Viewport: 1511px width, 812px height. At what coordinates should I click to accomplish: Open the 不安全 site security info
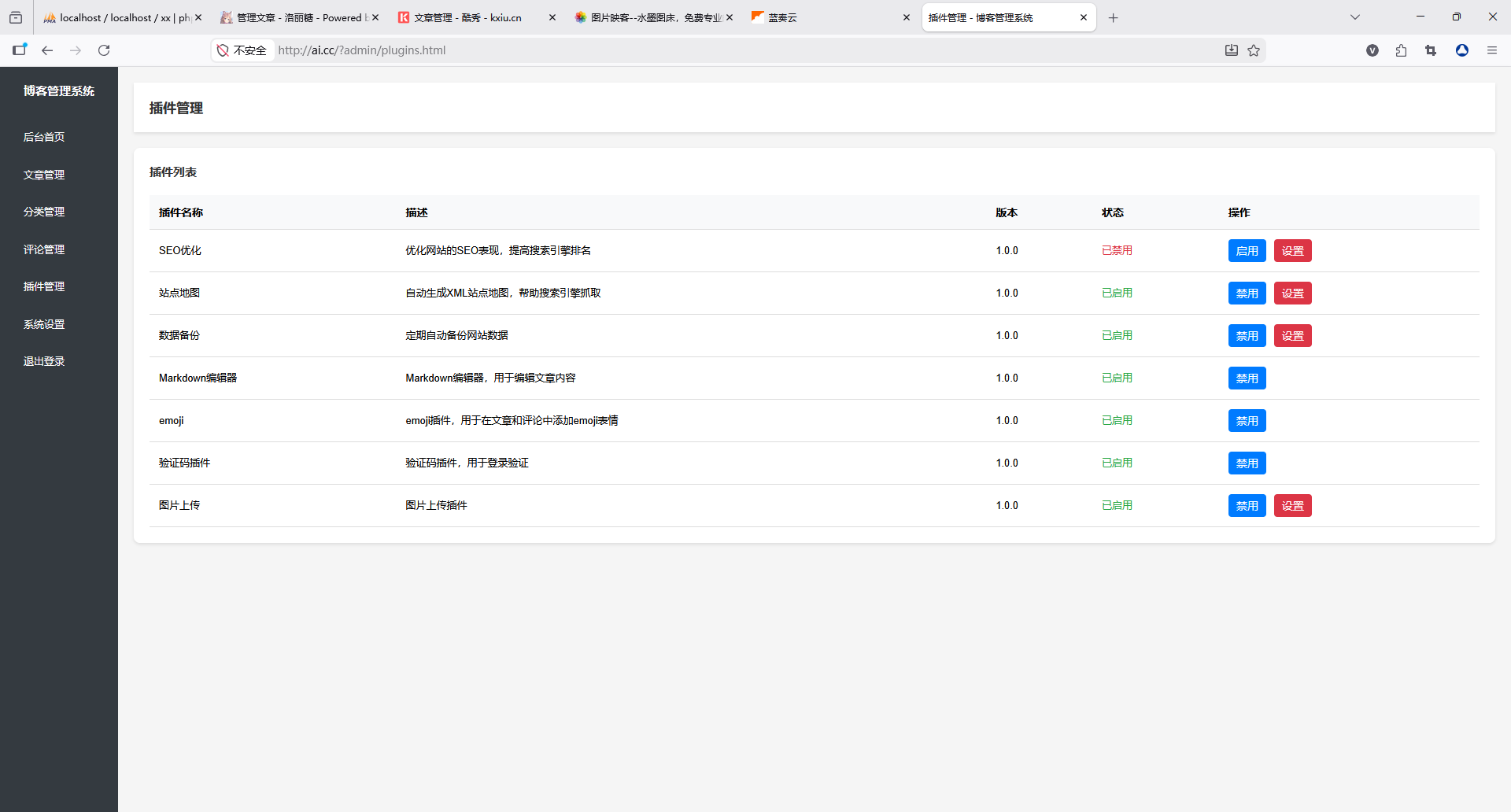(242, 50)
